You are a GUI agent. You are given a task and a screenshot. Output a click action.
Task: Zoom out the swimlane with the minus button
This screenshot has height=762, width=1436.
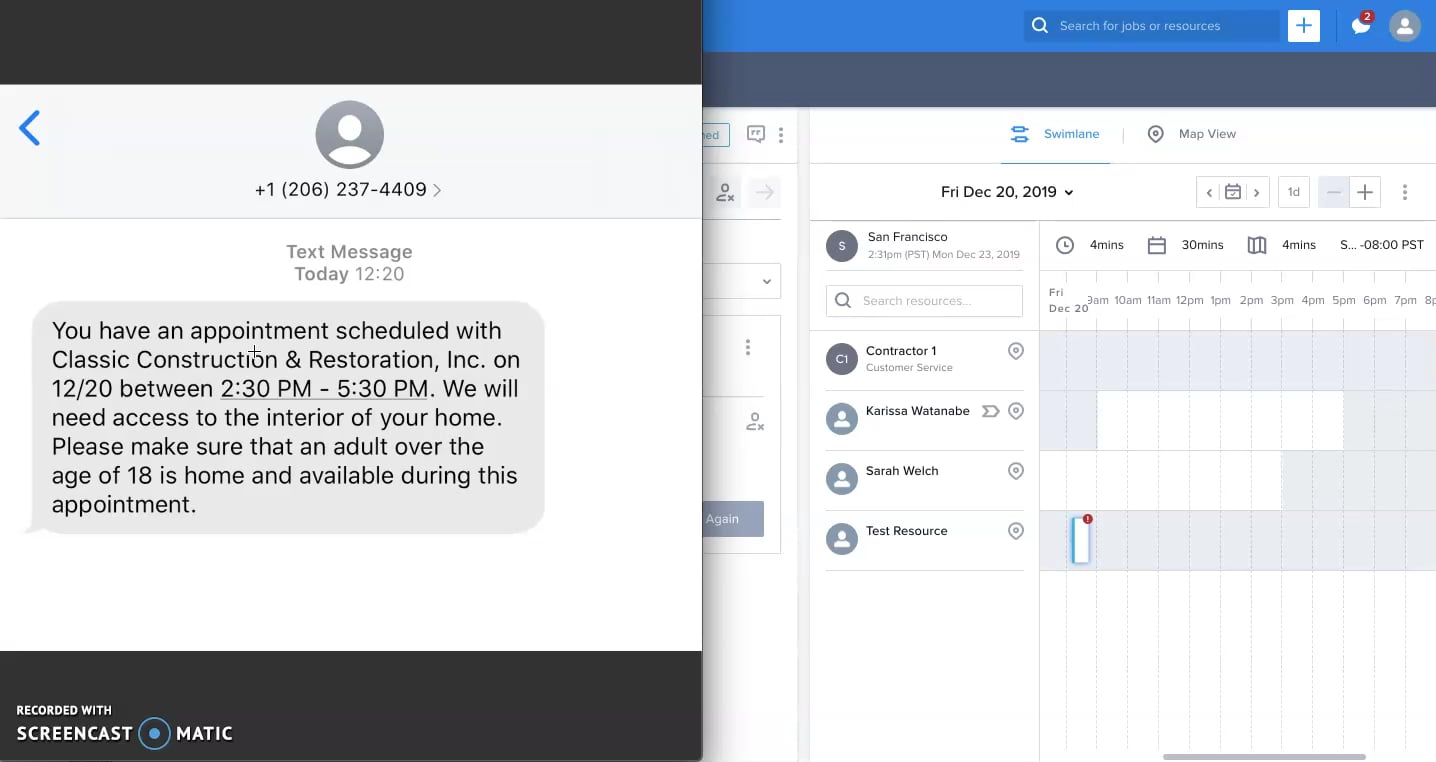[1334, 192]
